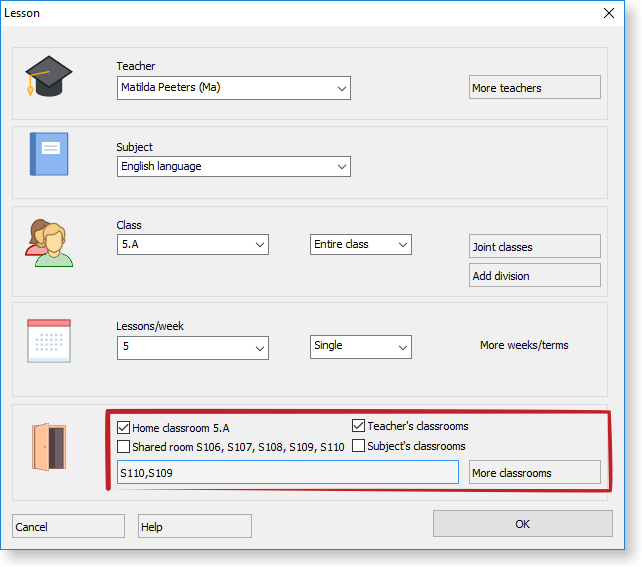
Task: Open the Single lesson length dropdown
Action: pos(402,346)
